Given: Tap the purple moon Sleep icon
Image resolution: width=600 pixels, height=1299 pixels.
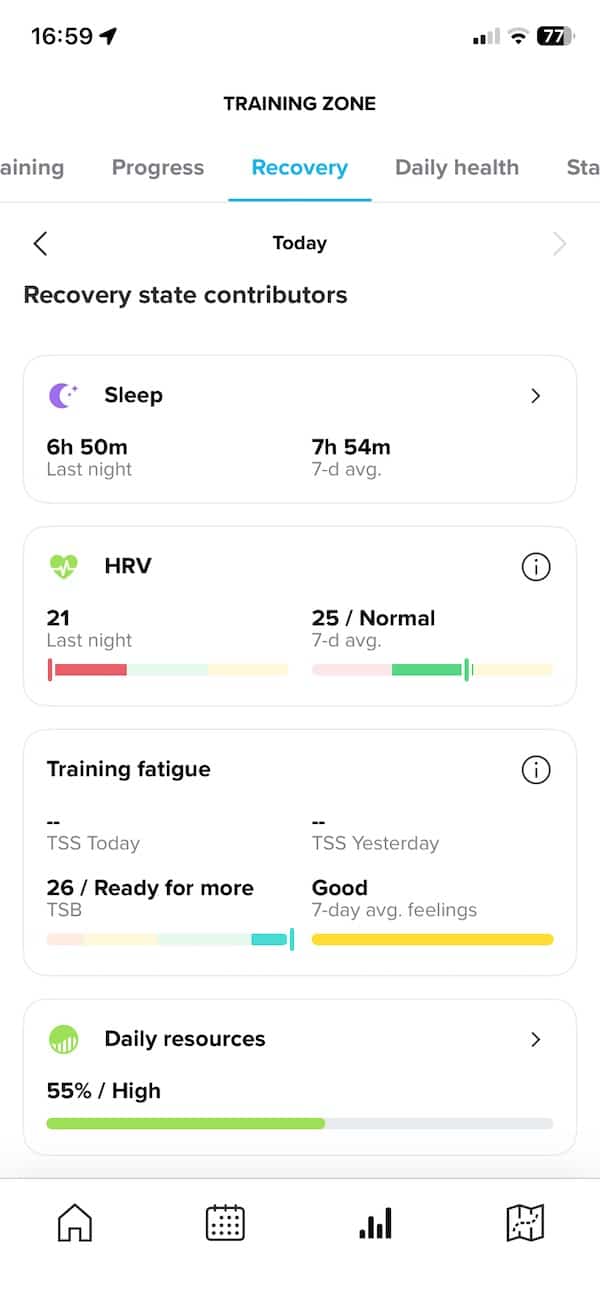Looking at the screenshot, I should [x=63, y=396].
